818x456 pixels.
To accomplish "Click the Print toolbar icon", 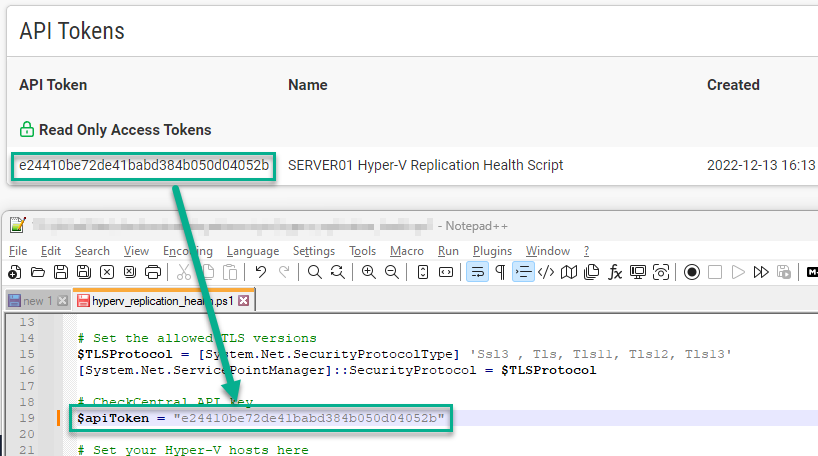I will click(153, 272).
